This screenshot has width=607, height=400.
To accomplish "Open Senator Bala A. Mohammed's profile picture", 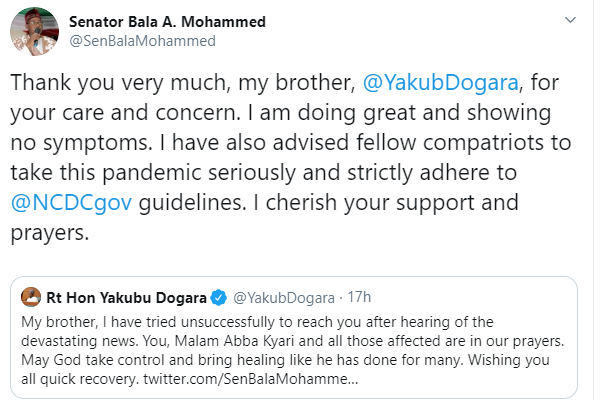I will click(x=33, y=33).
